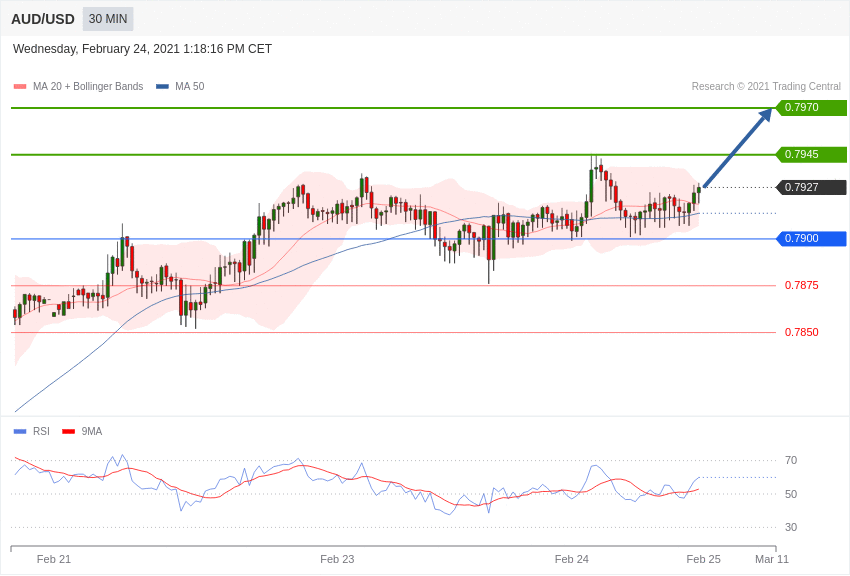Click the Feb 21 date axis label
This screenshot has height=576, width=850.
[x=54, y=559]
